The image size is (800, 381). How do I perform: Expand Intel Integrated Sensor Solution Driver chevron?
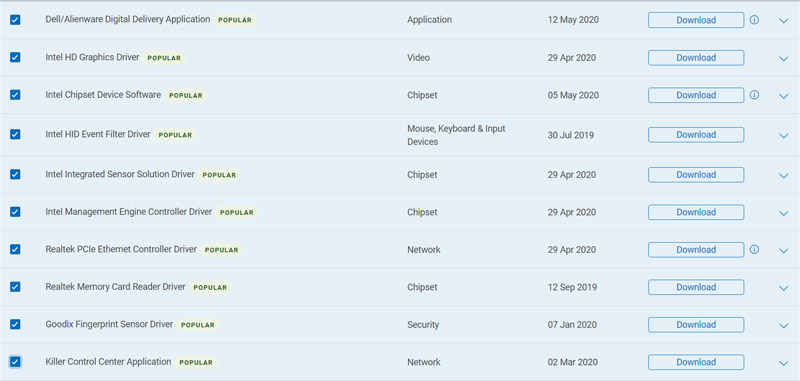784,175
